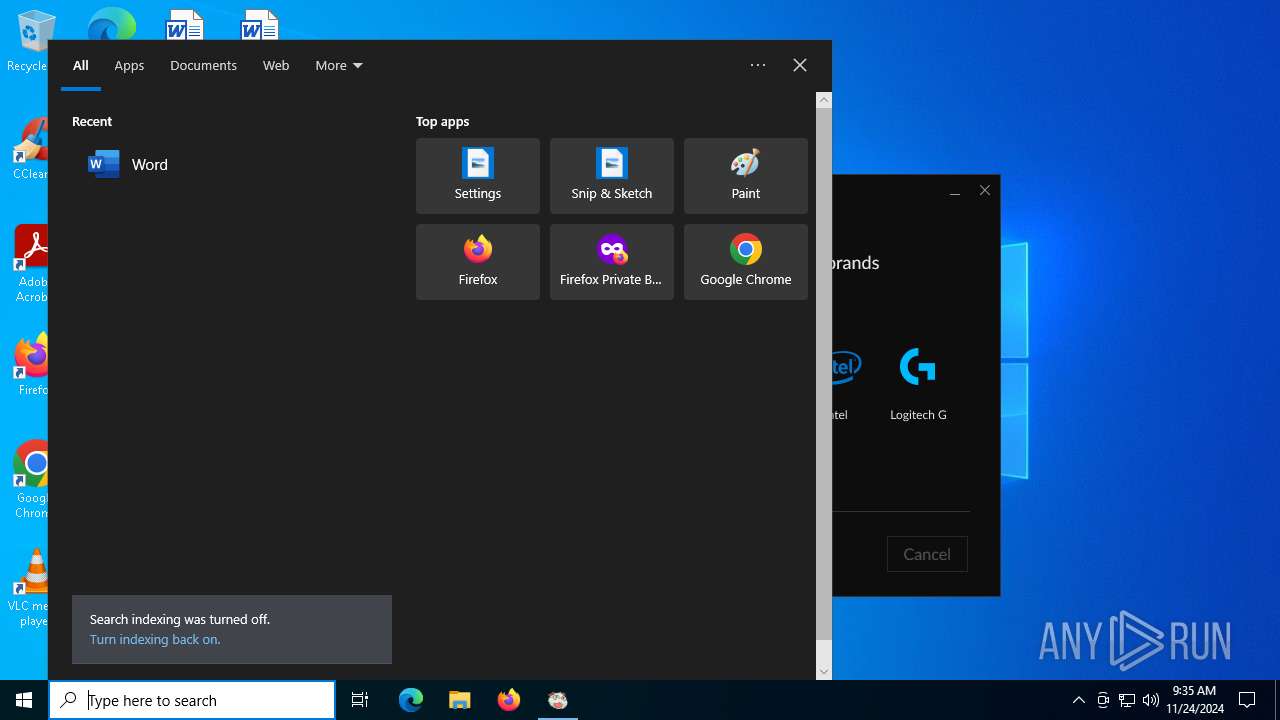This screenshot has width=1280, height=720.
Task: Launch Microsoft Edge from the taskbar
Action: tap(411, 700)
